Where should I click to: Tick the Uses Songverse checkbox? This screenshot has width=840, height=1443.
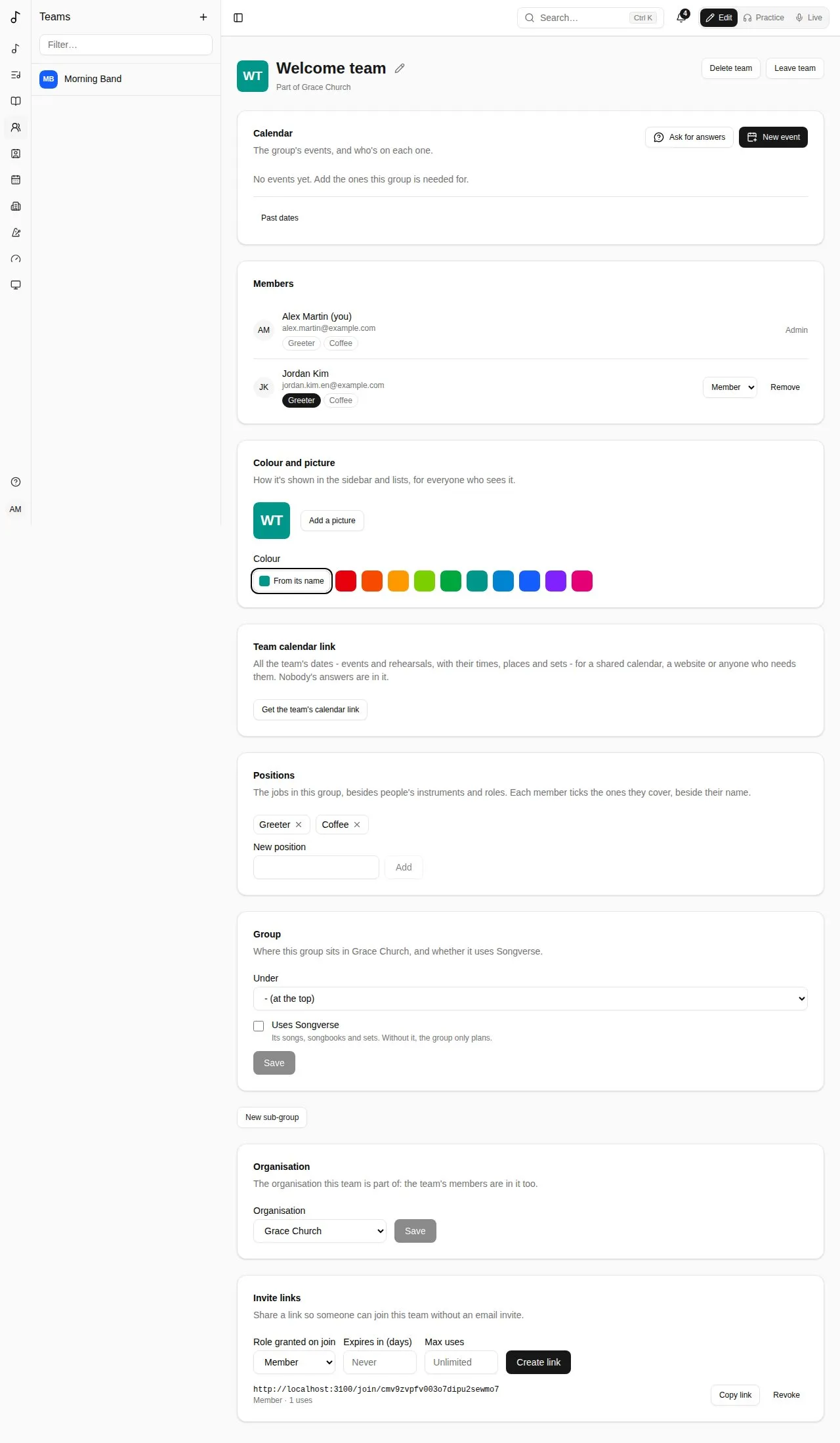[x=259, y=1026]
